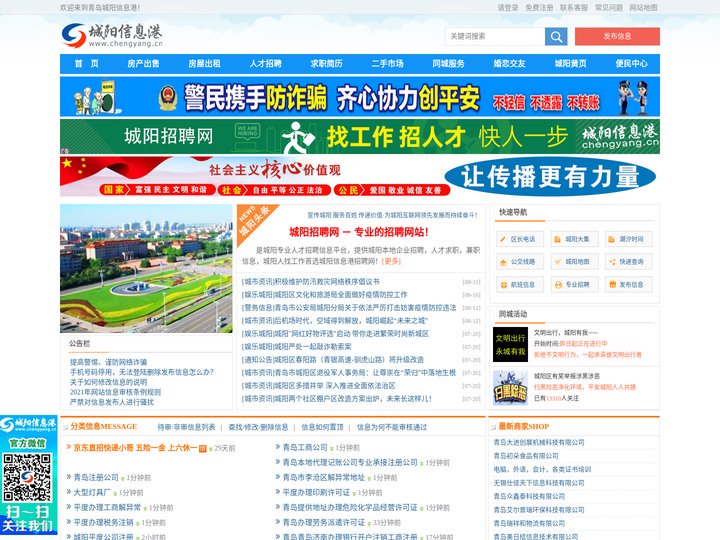Click the 文明出行 activity thumbnail
Viewport: 720px width, 540px height.
click(510, 344)
